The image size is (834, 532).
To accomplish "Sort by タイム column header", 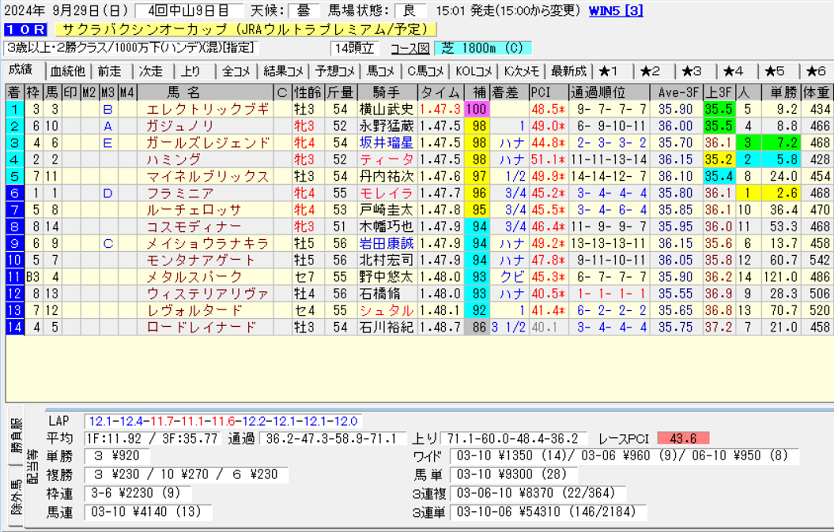I will coord(440,92).
